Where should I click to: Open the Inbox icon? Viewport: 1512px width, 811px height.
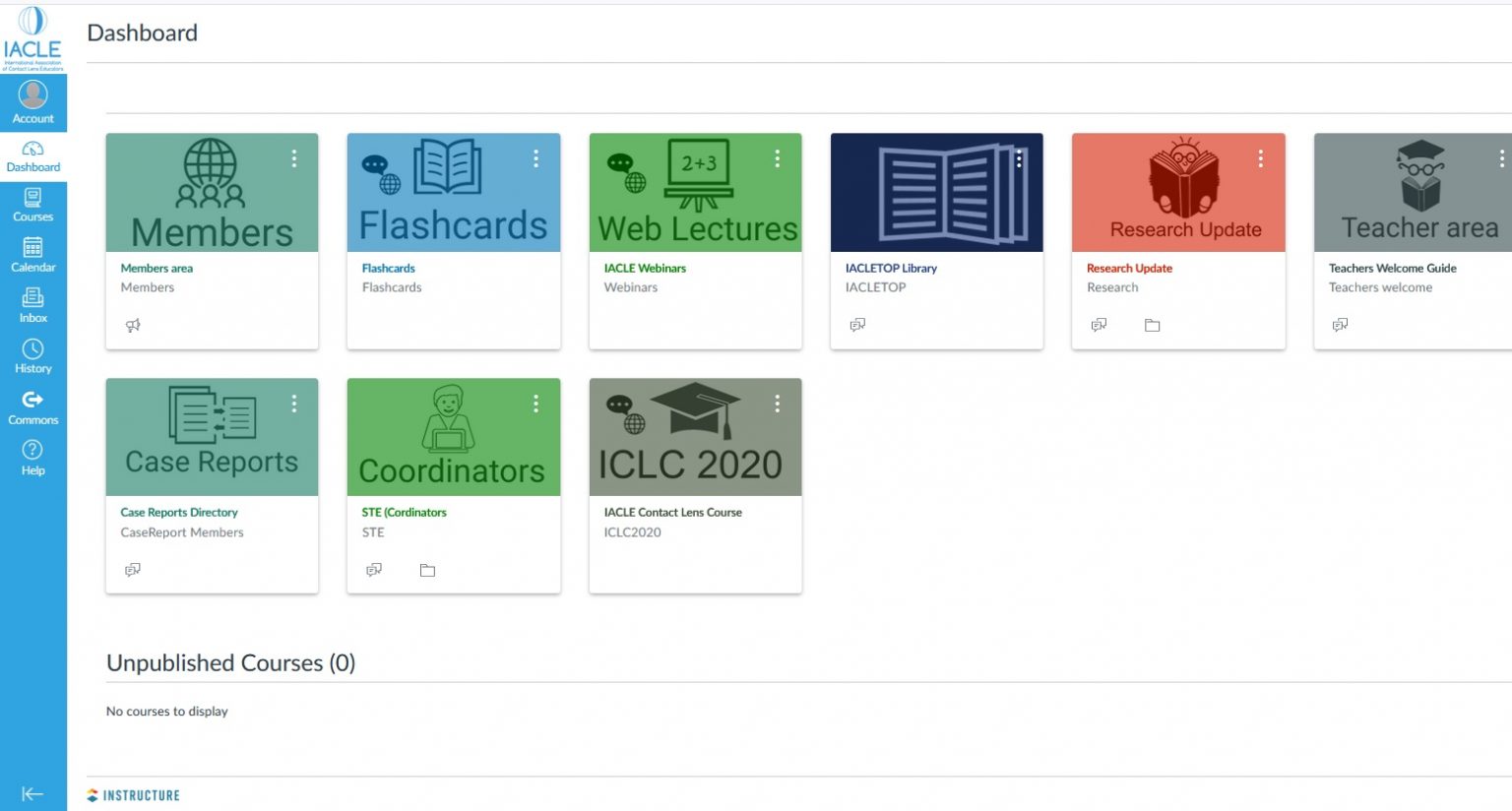click(33, 305)
